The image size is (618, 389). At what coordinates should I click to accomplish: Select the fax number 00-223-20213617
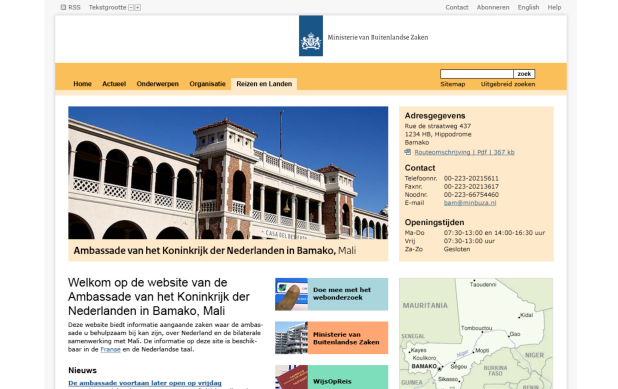(x=471, y=187)
